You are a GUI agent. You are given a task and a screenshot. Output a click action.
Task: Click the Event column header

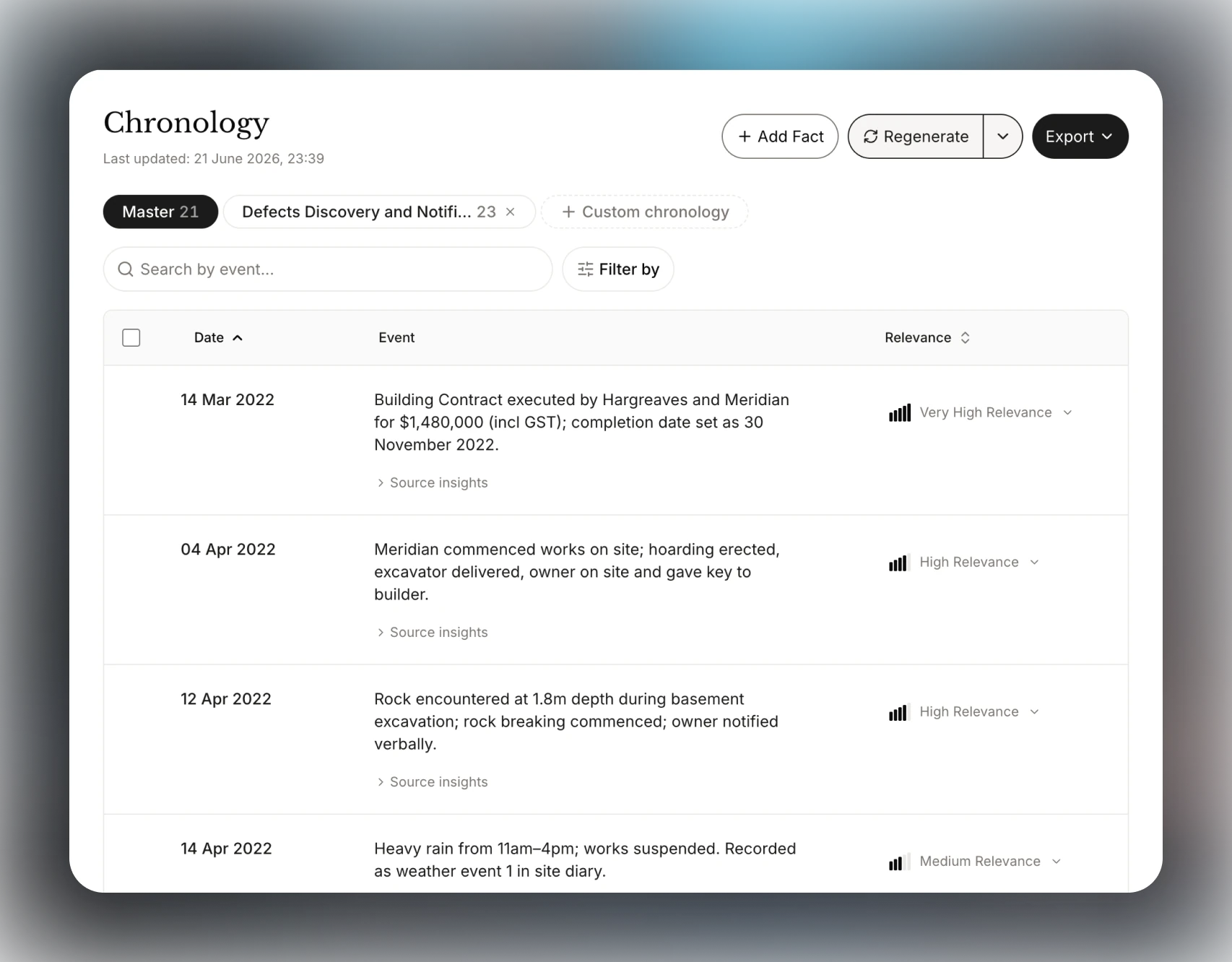click(396, 338)
